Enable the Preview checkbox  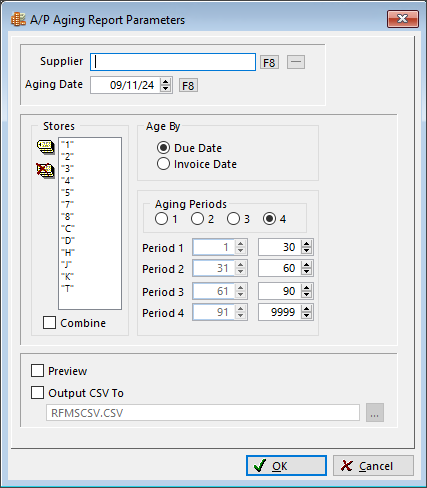pos(37,371)
